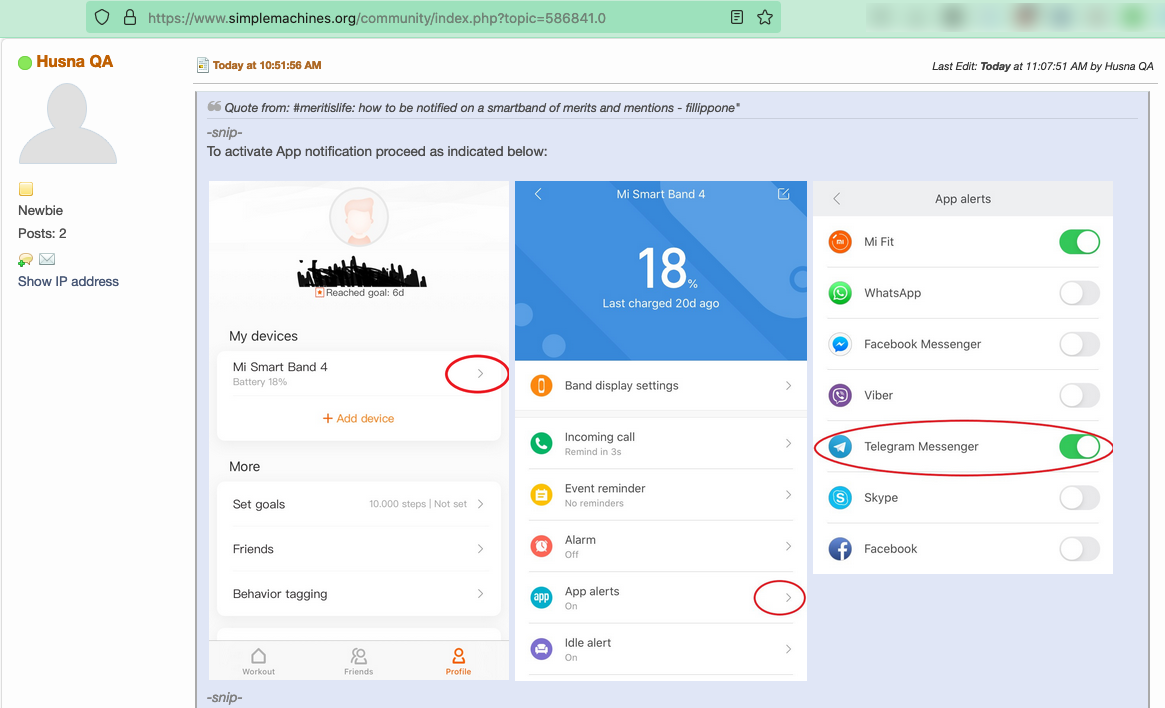
Task: Open the Friends row chevron under More
Action: pyautogui.click(x=481, y=549)
